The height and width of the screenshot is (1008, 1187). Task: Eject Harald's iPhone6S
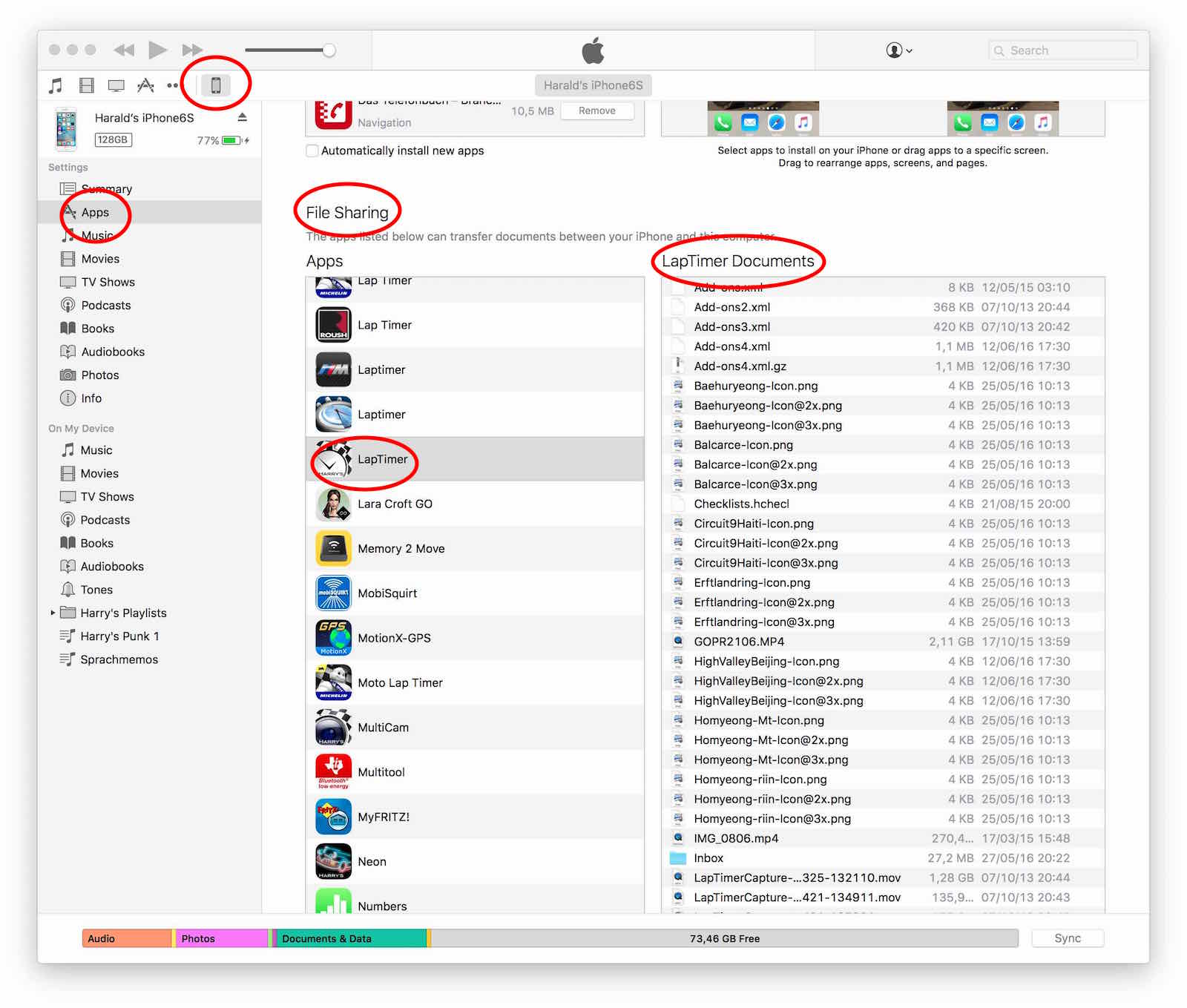(x=242, y=117)
